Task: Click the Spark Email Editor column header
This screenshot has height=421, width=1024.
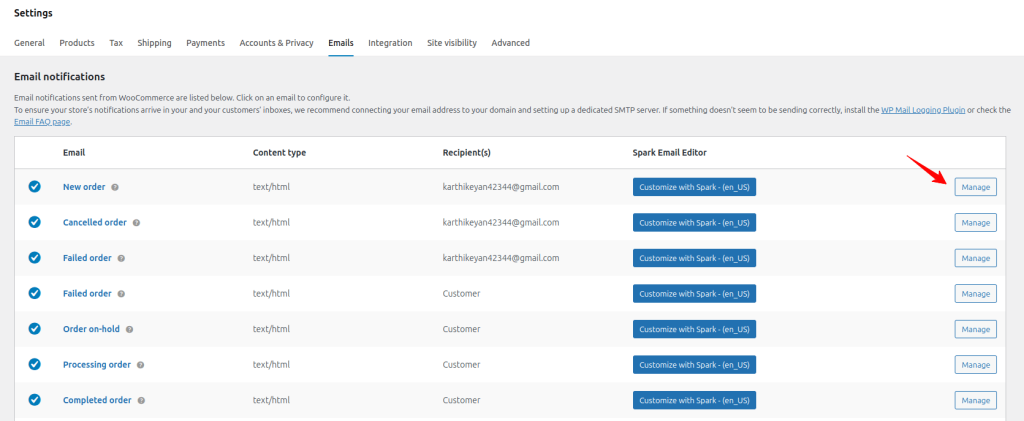Action: point(669,153)
